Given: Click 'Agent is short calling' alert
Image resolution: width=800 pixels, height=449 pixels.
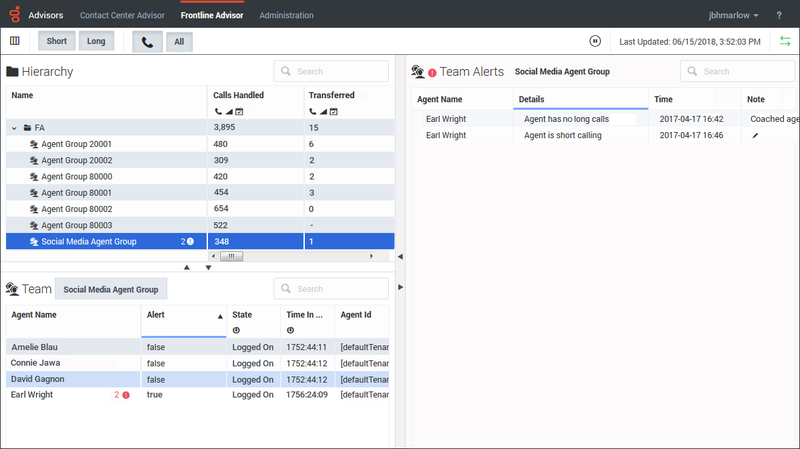Looking at the screenshot, I should click(563, 135).
